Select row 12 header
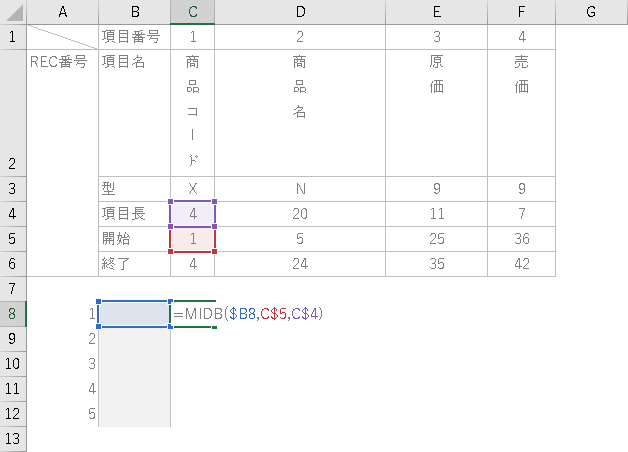Image resolution: width=628 pixels, height=452 pixels. pos(13,414)
